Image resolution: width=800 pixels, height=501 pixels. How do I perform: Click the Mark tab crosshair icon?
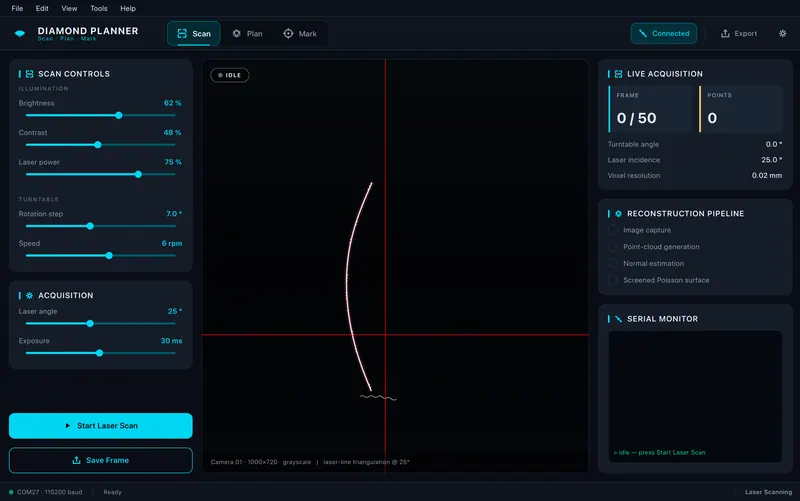pos(288,34)
